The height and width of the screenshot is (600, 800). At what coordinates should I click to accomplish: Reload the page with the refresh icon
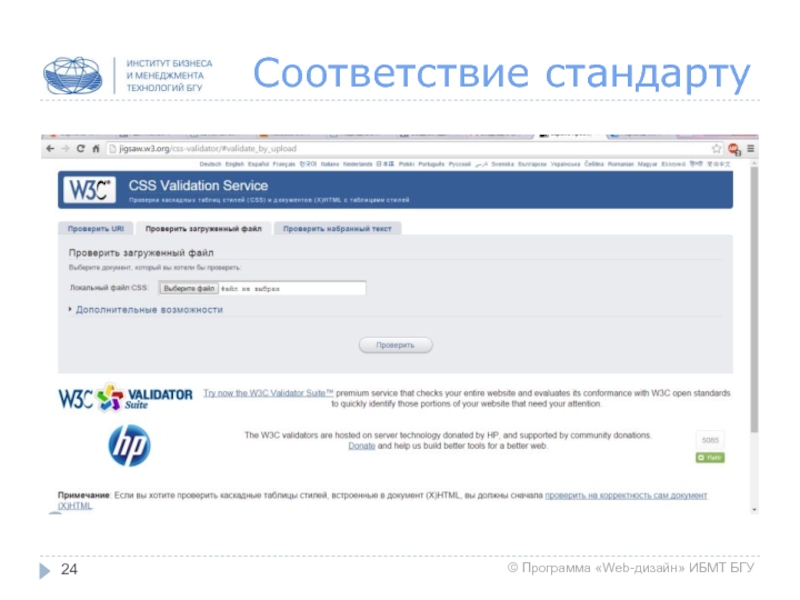point(81,148)
